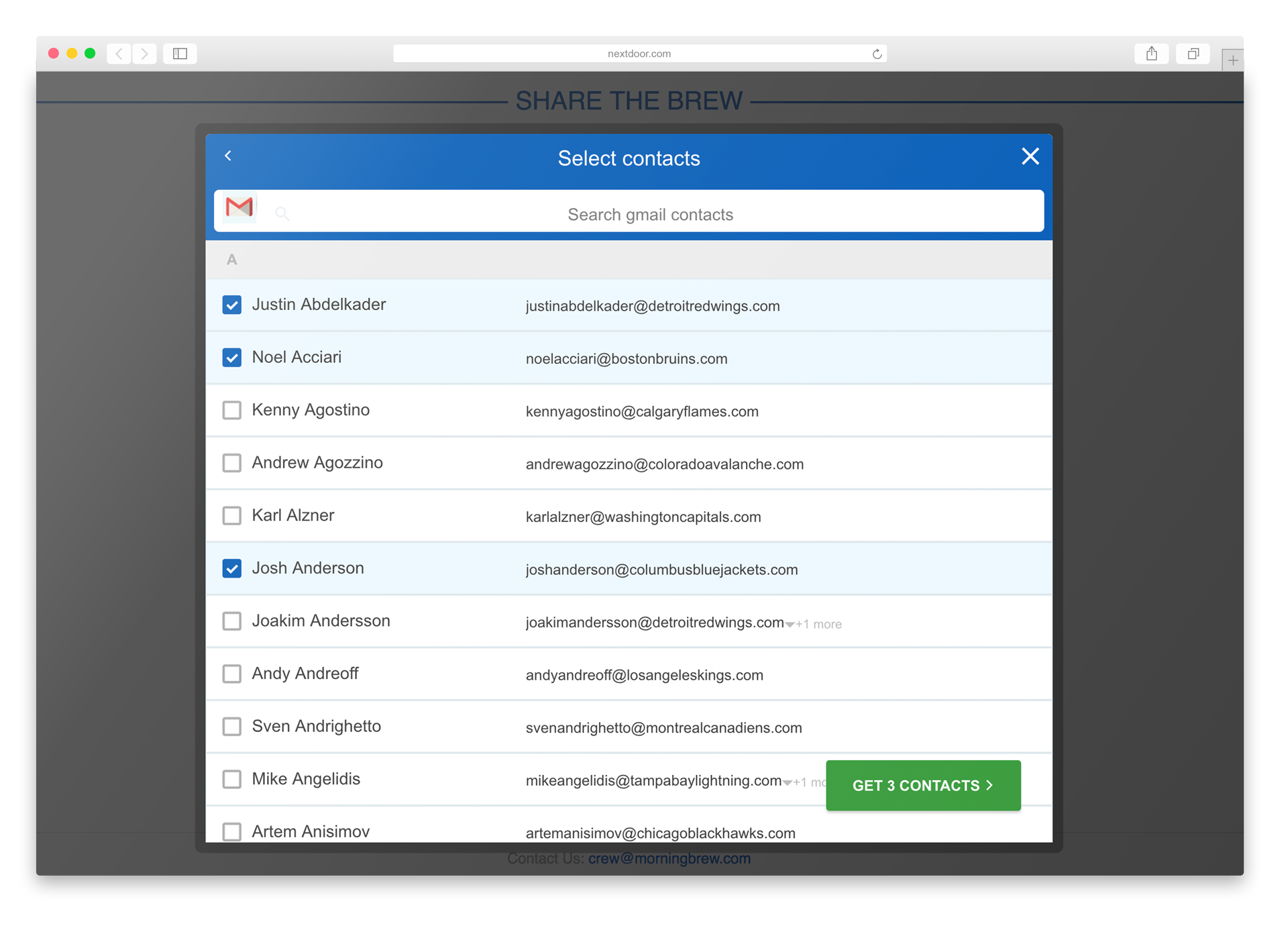The image size is (1288, 932).
Task: Check Sven Andrighetto's checkbox
Action: [x=232, y=726]
